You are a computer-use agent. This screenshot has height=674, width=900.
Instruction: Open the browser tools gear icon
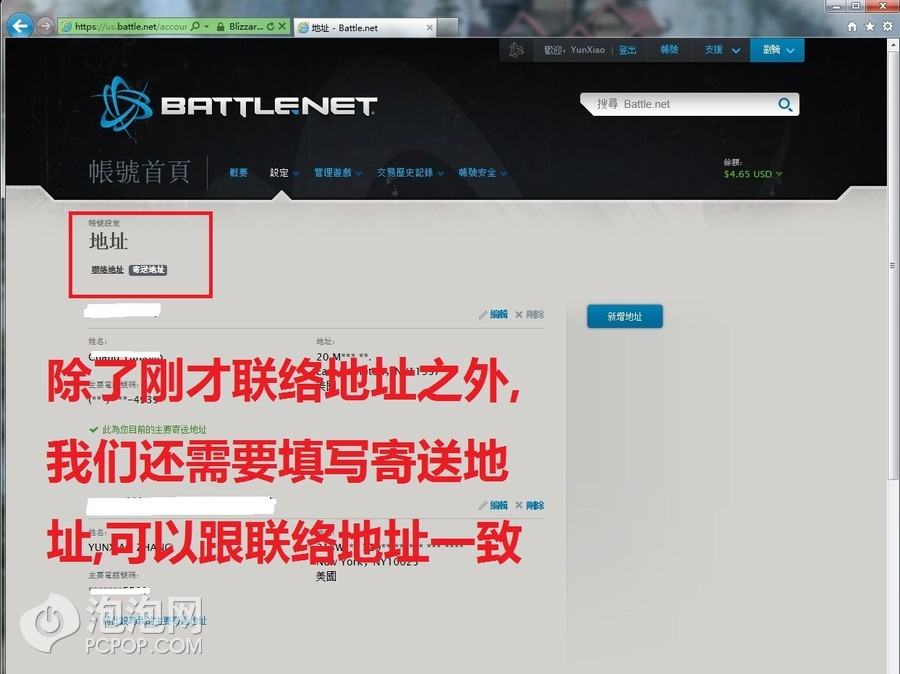tap(887, 26)
